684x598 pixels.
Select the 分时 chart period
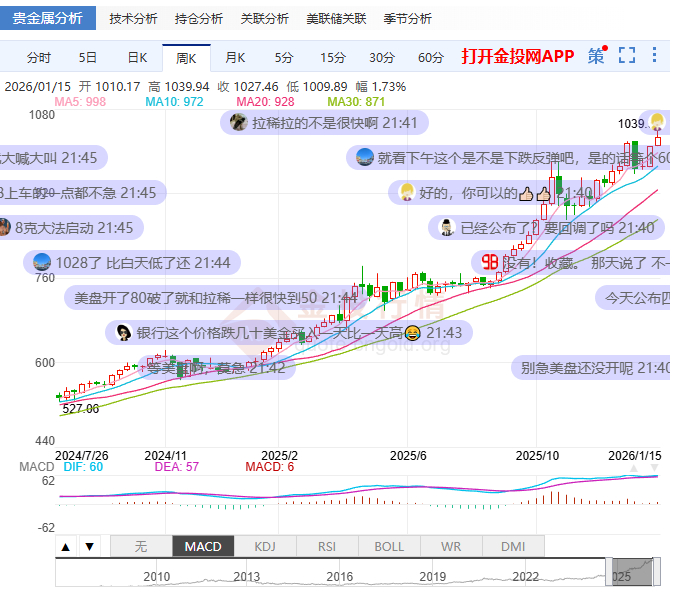point(39,58)
